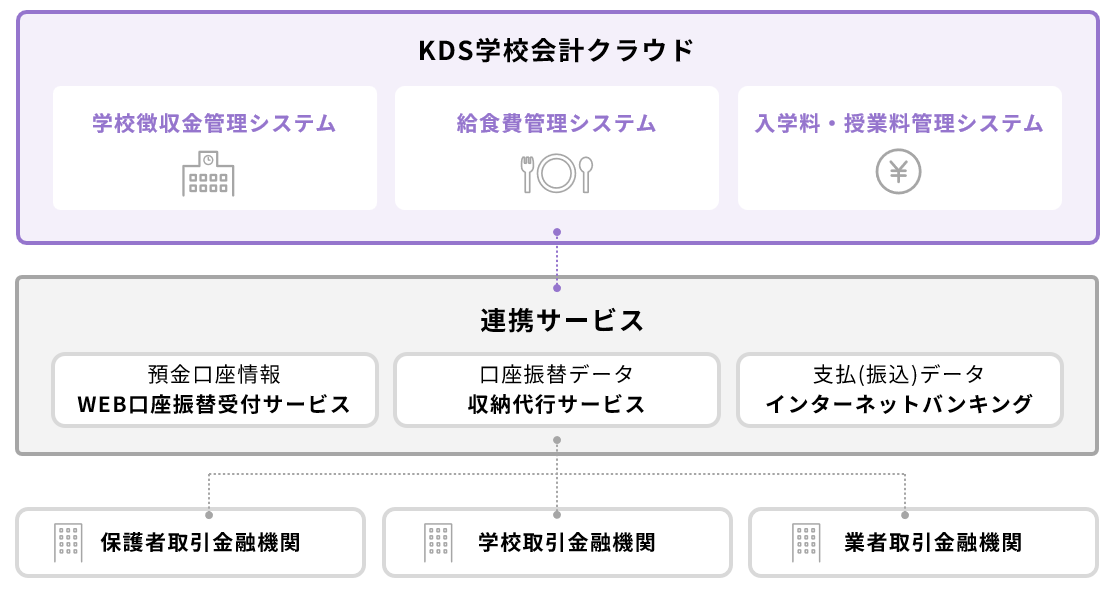Click building icon beside 業者取引金融機関
1118x590 pixels.
(x=806, y=542)
